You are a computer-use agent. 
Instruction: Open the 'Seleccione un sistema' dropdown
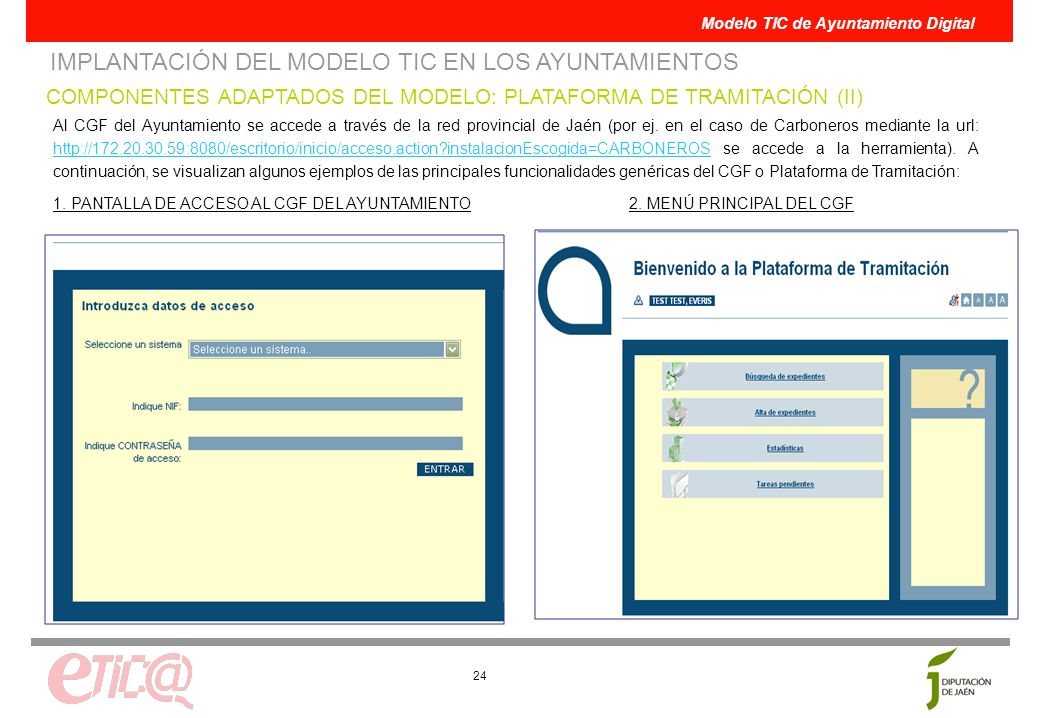pos(324,349)
